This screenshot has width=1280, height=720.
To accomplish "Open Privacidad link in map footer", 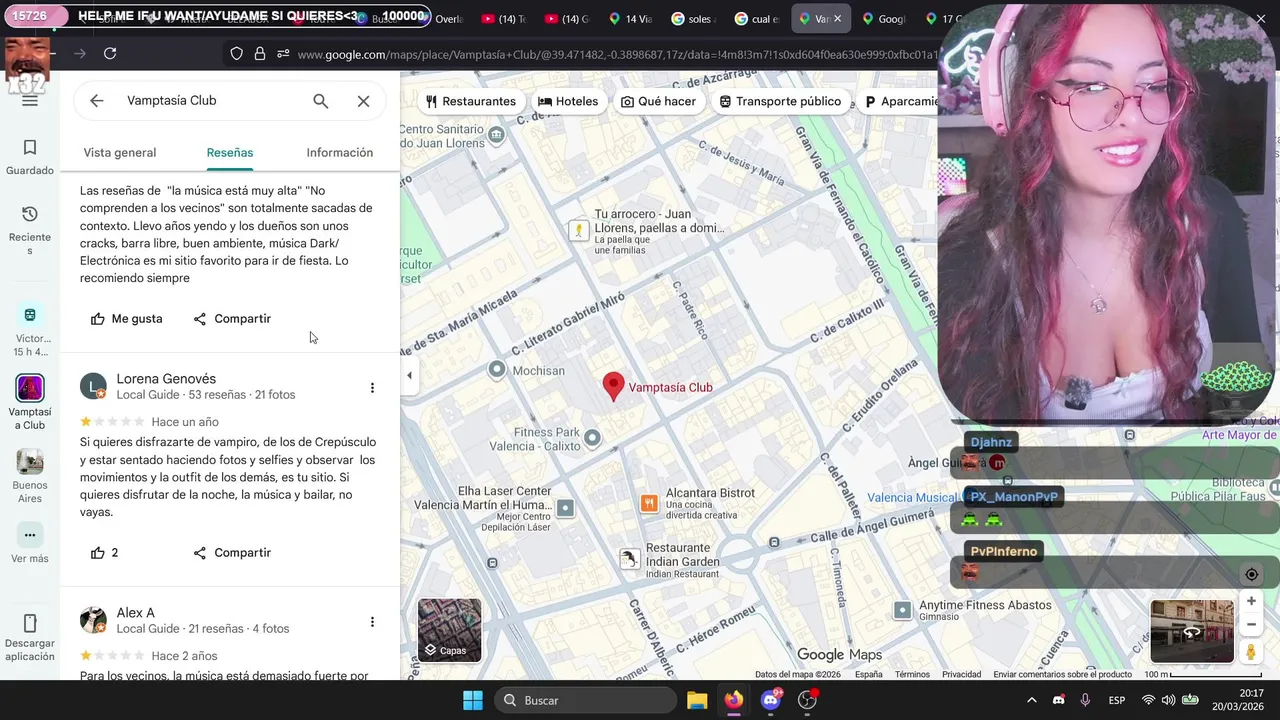I will tap(961, 675).
